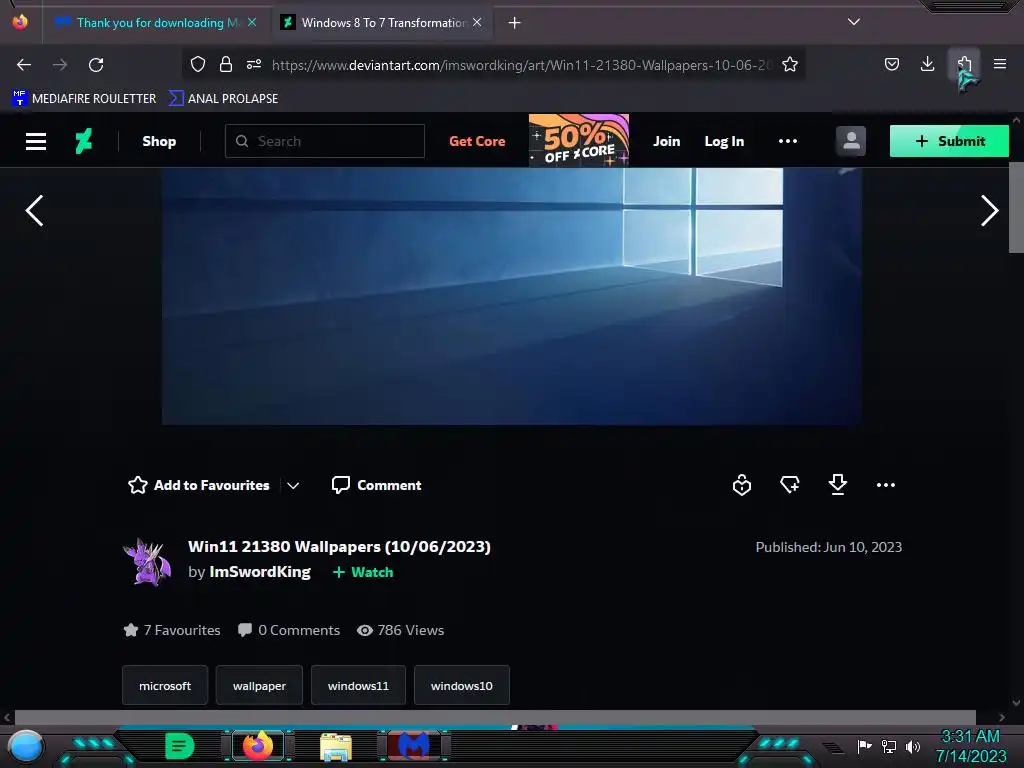
Task: Click the heart badge icon
Action: [x=742, y=485]
